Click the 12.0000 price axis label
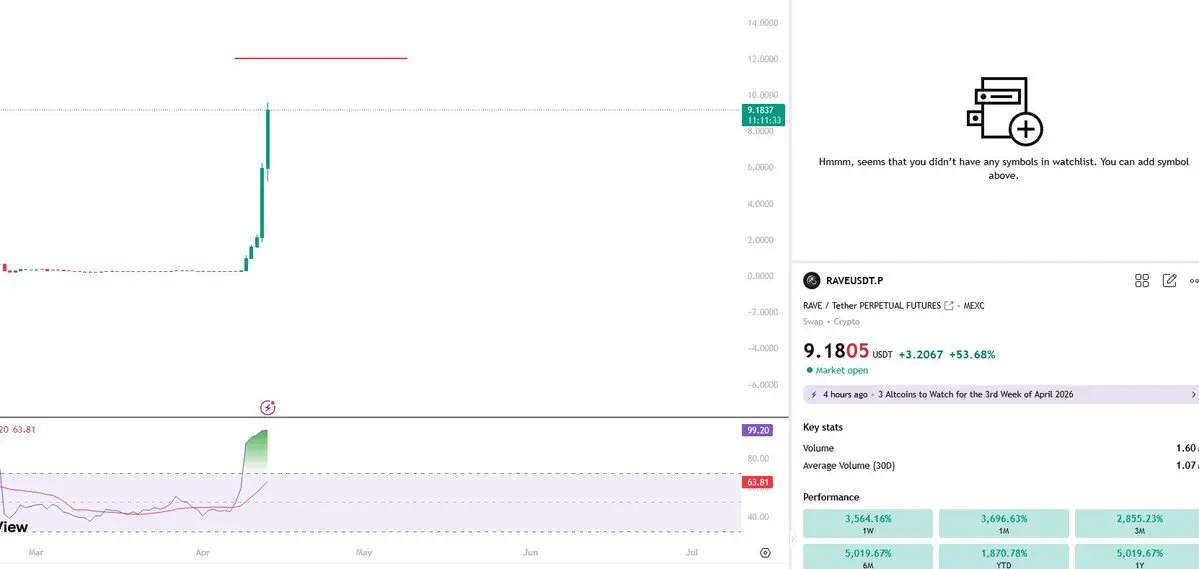 [762, 59]
